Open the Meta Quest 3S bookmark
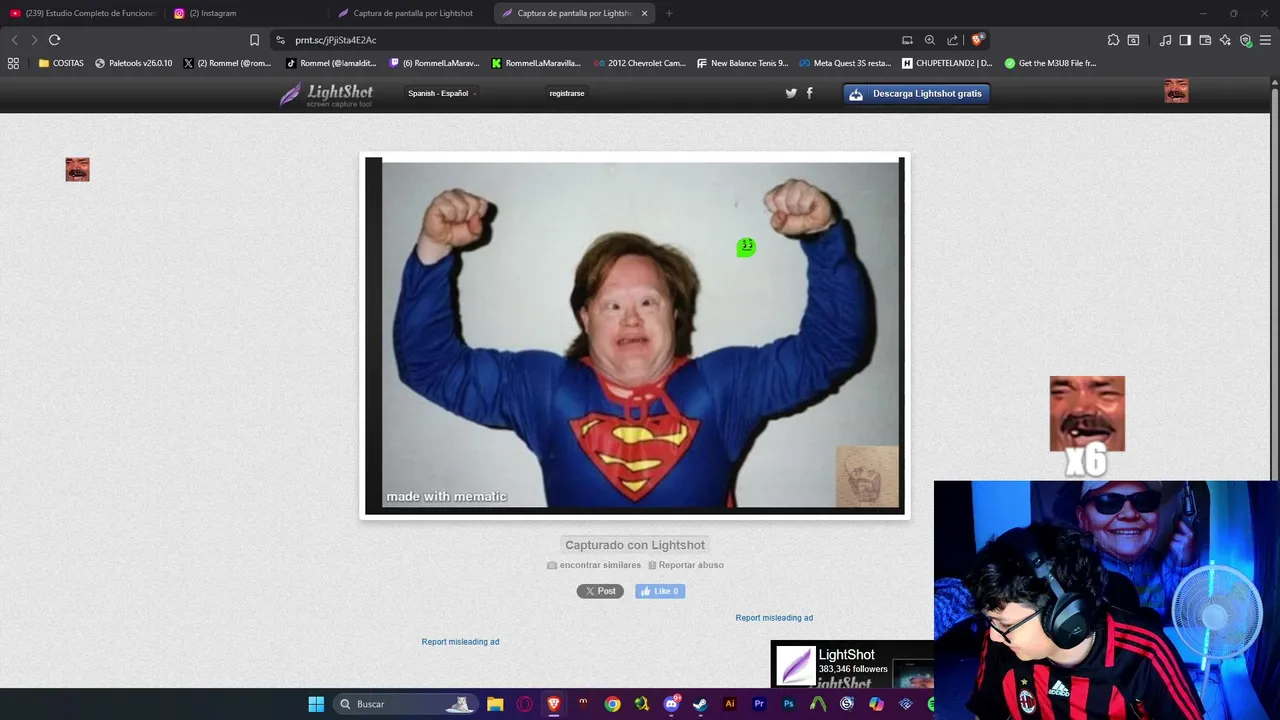This screenshot has width=1280, height=720. tap(845, 63)
